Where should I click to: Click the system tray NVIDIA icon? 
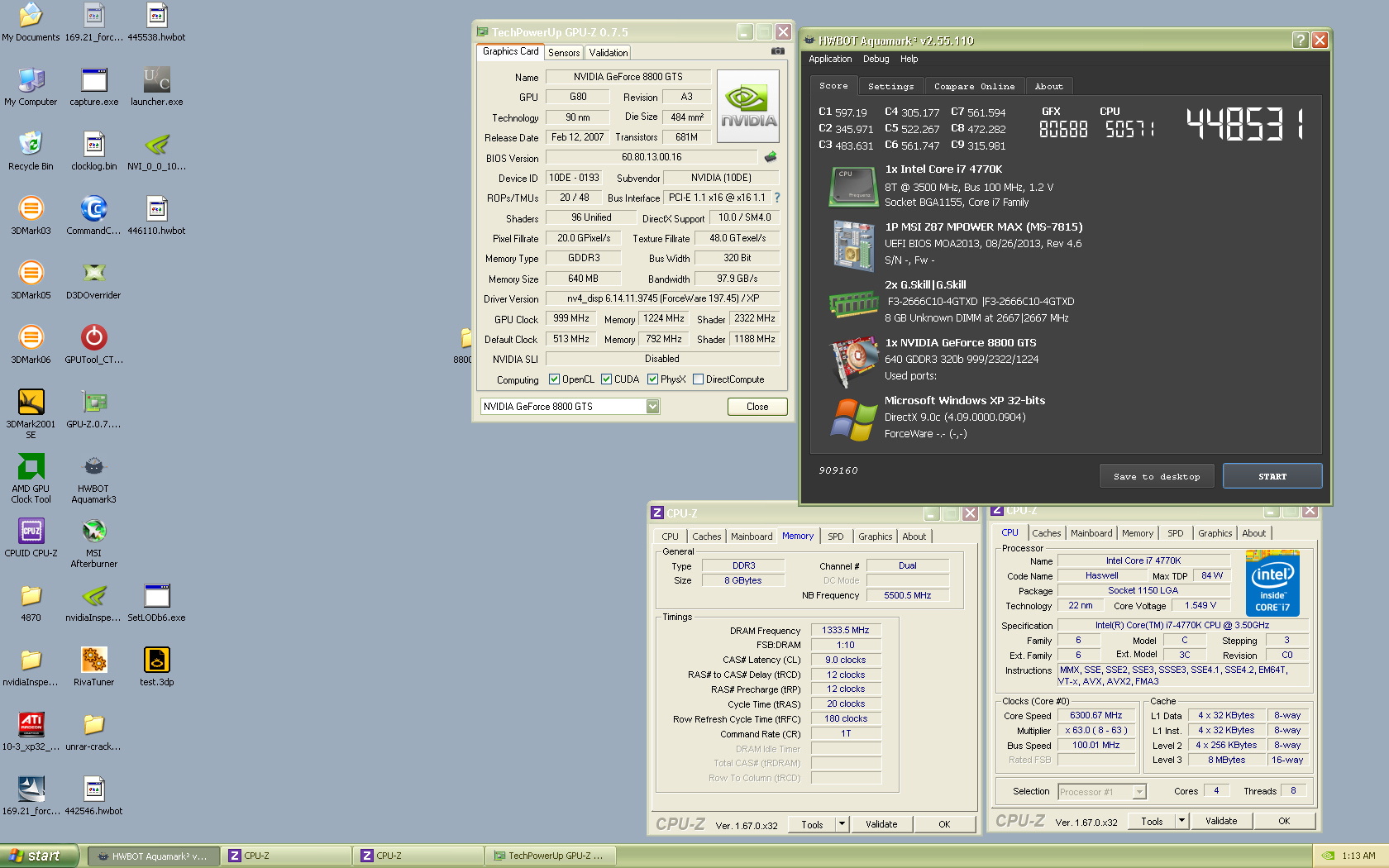coord(1327,856)
